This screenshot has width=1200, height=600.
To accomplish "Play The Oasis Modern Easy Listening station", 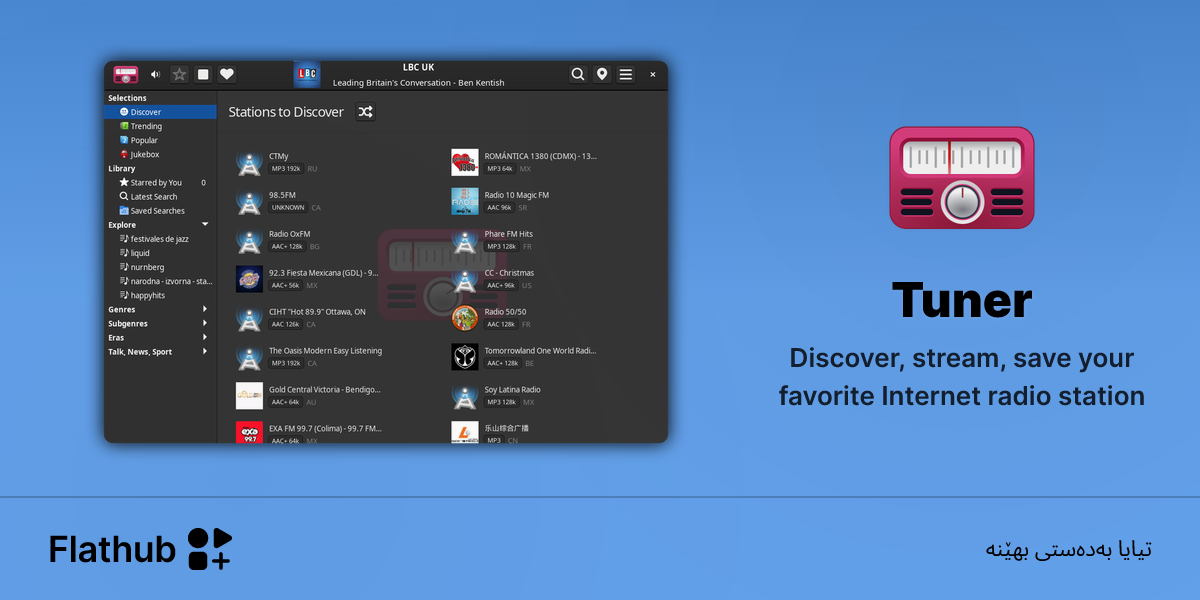I will click(x=325, y=351).
